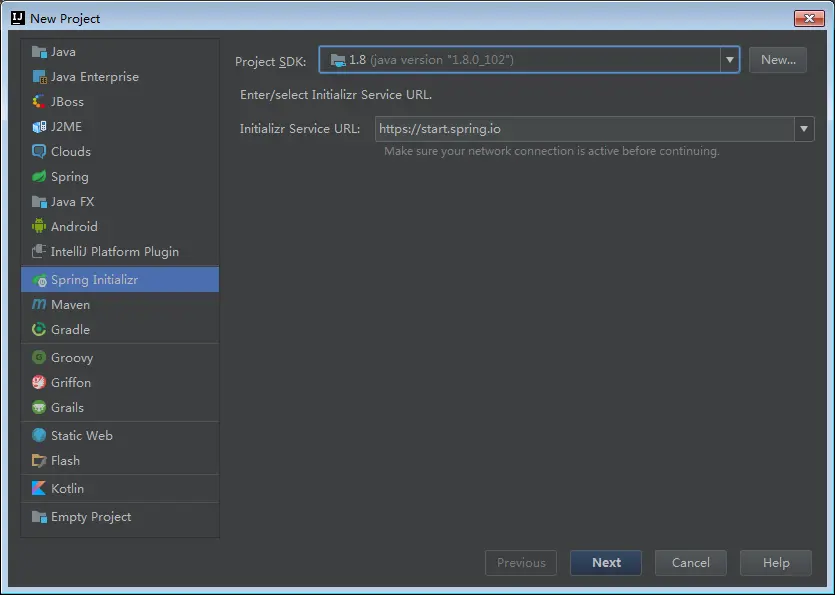Click the New... SDK button
The image size is (835, 595).
(x=777, y=60)
